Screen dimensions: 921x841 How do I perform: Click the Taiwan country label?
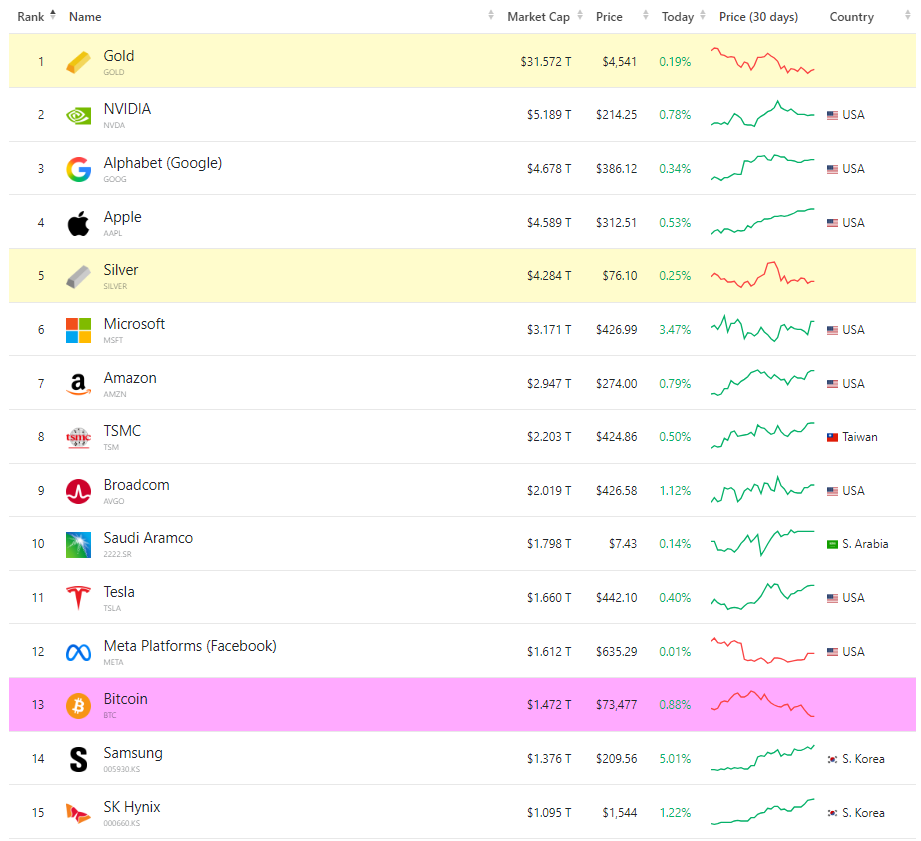click(x=859, y=437)
